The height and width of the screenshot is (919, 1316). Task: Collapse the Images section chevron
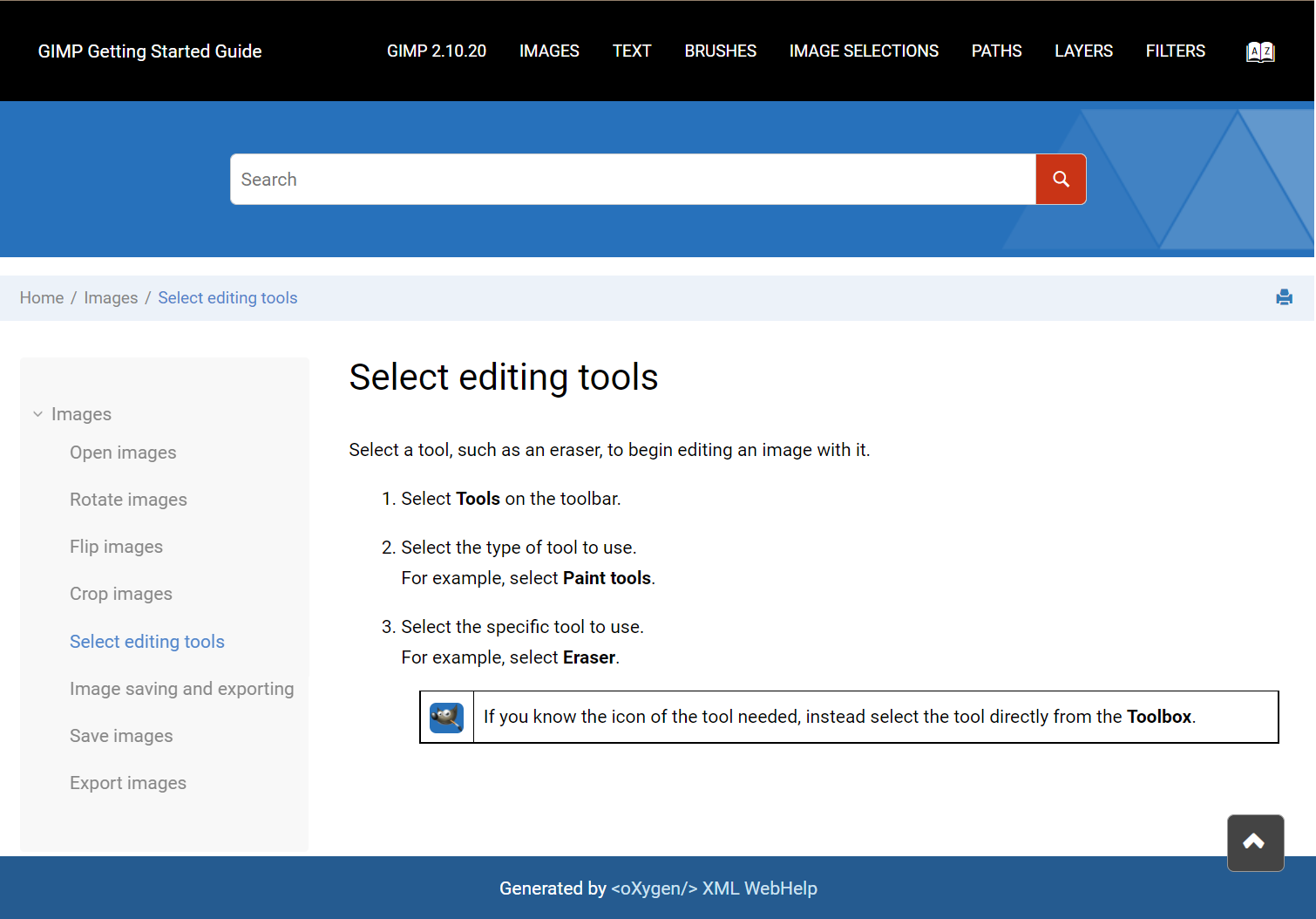coord(37,414)
